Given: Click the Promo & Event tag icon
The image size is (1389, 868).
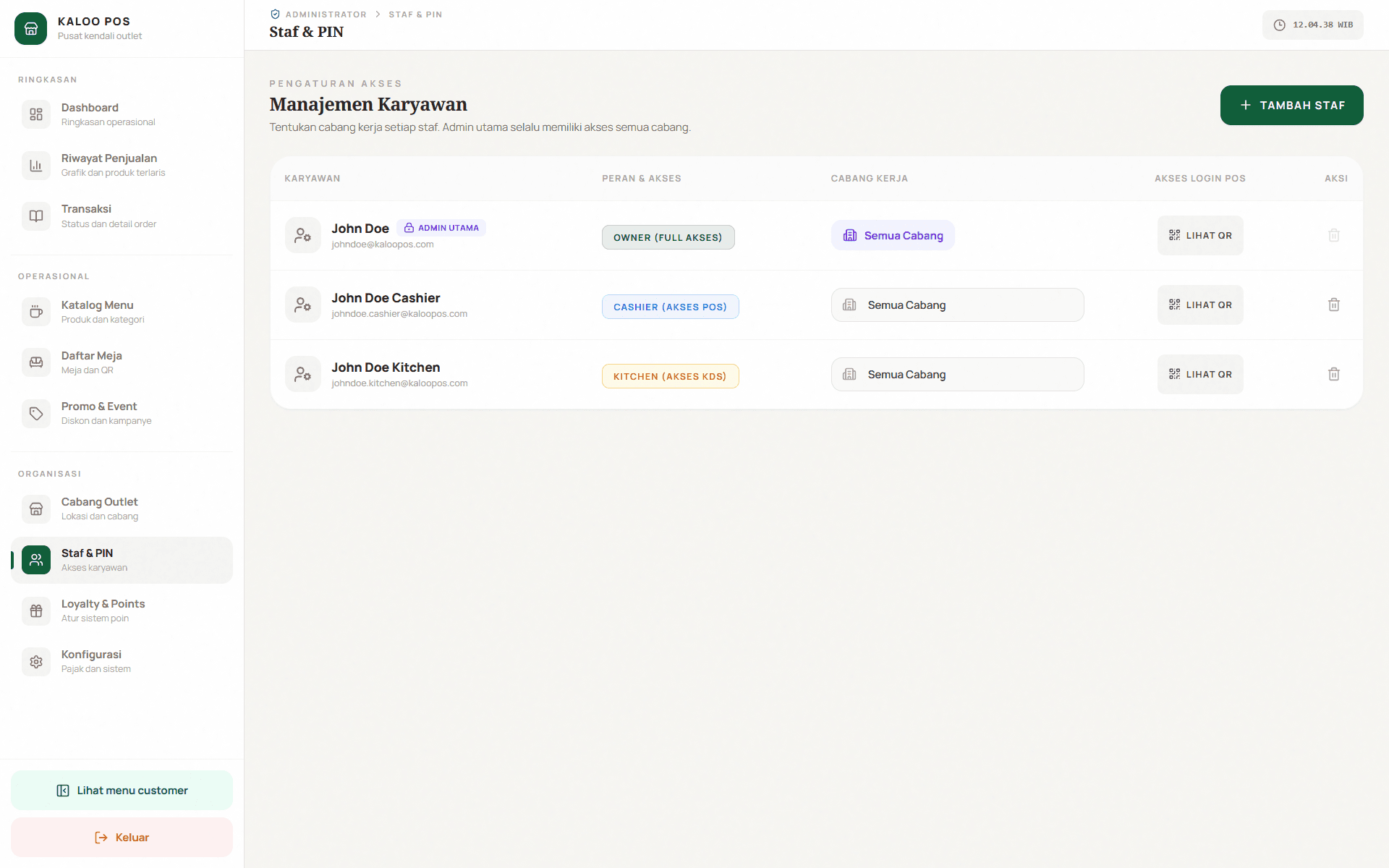Looking at the screenshot, I should point(36,413).
